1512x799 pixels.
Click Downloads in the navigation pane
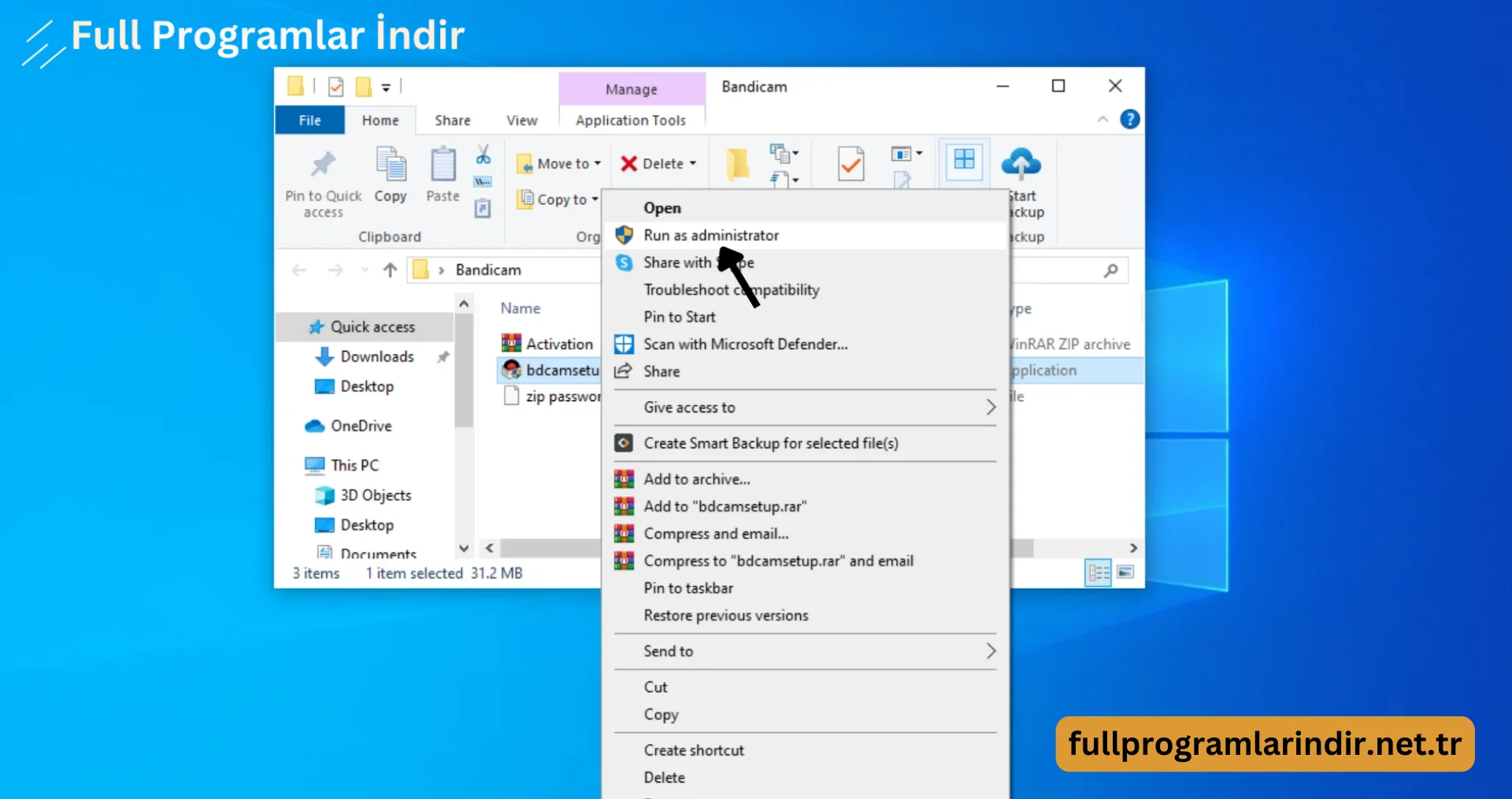pos(365,357)
